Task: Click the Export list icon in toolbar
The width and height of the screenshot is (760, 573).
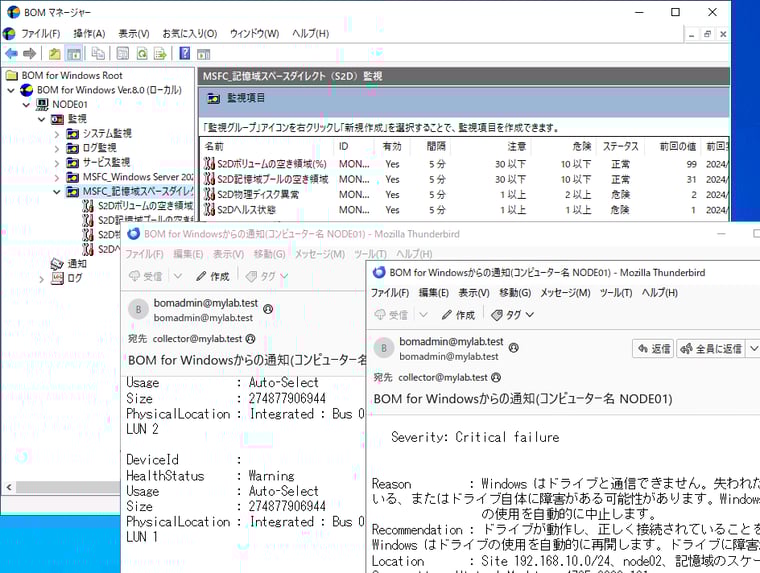Action: (160, 53)
